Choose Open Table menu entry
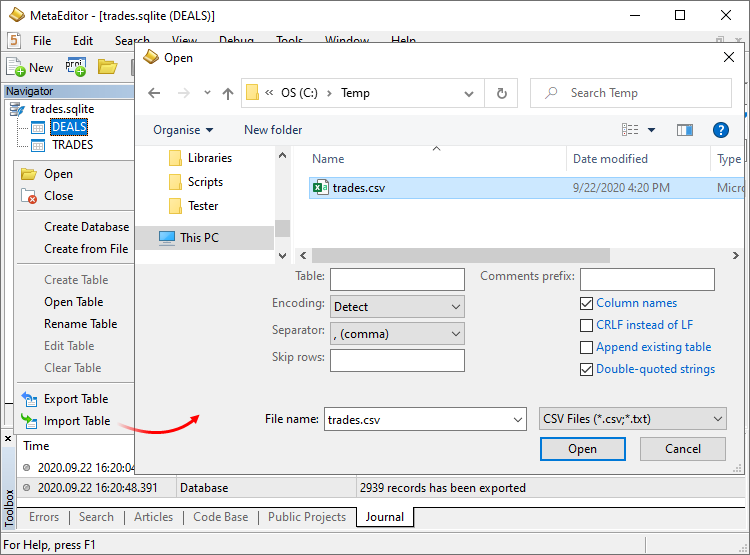Image resolution: width=750 pixels, height=555 pixels. (74, 302)
